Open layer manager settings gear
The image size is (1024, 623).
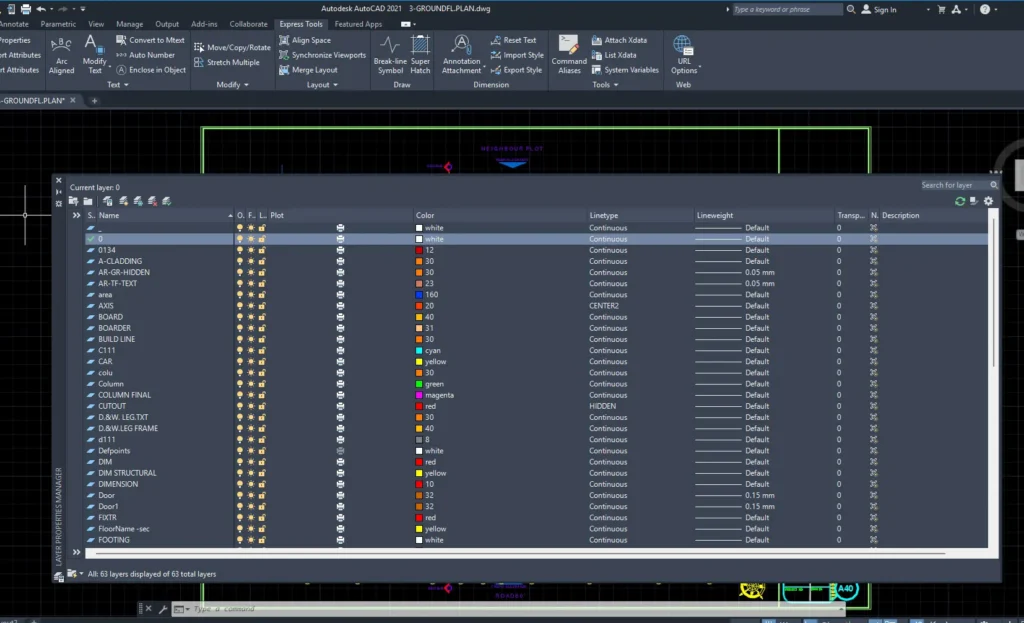click(988, 201)
